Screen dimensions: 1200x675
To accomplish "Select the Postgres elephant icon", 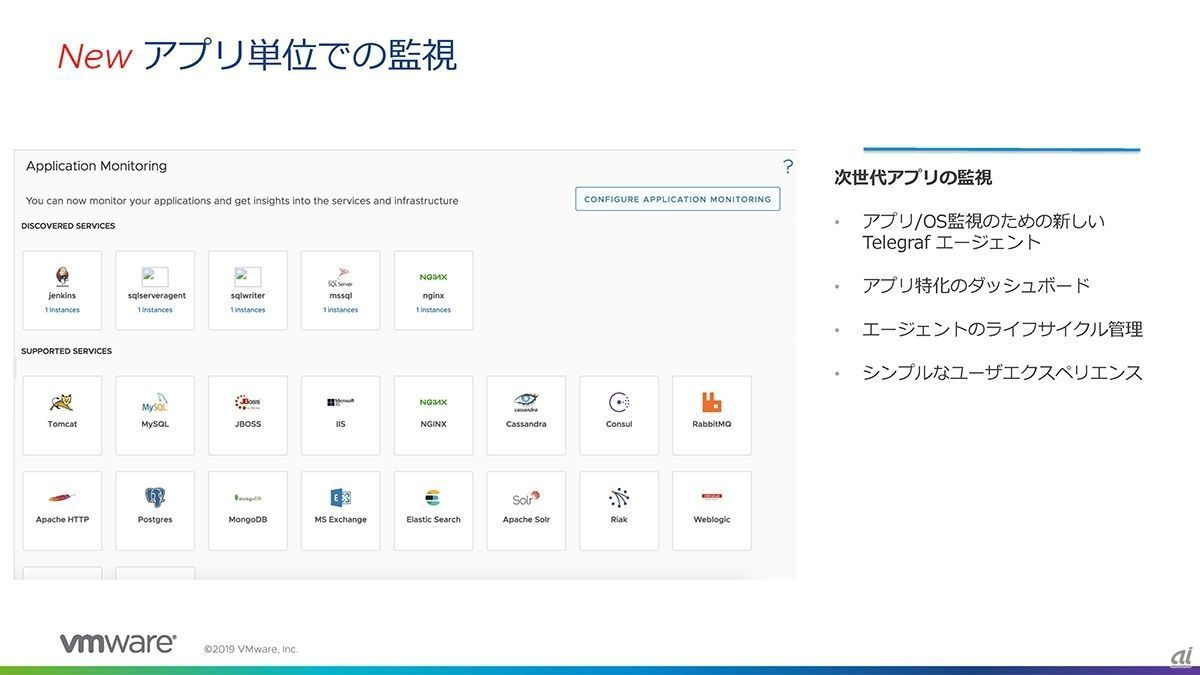I will pos(155,497).
